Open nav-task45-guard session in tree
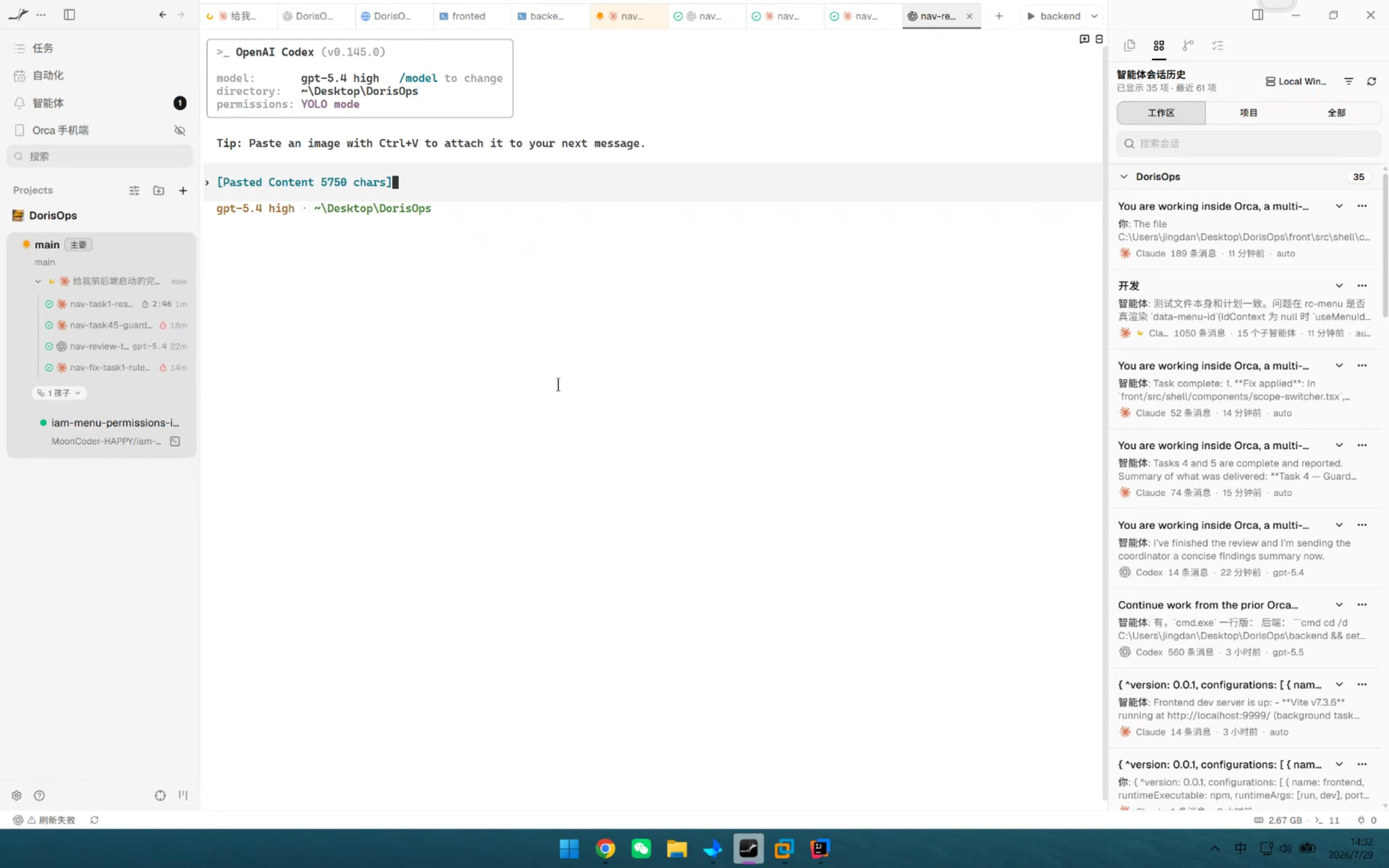Screen dimensions: 1389x868 tap(116, 325)
